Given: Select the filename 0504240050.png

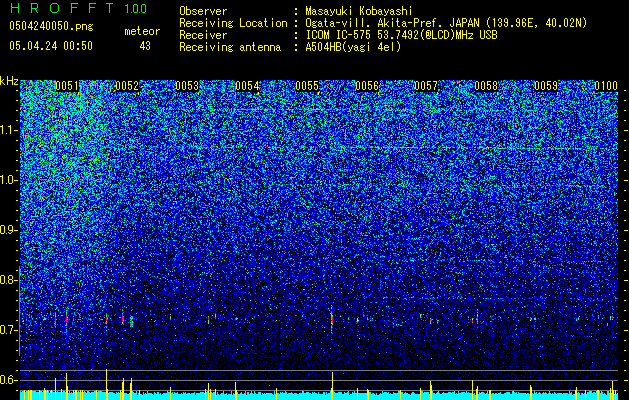Looking at the screenshot, I should point(51,26).
